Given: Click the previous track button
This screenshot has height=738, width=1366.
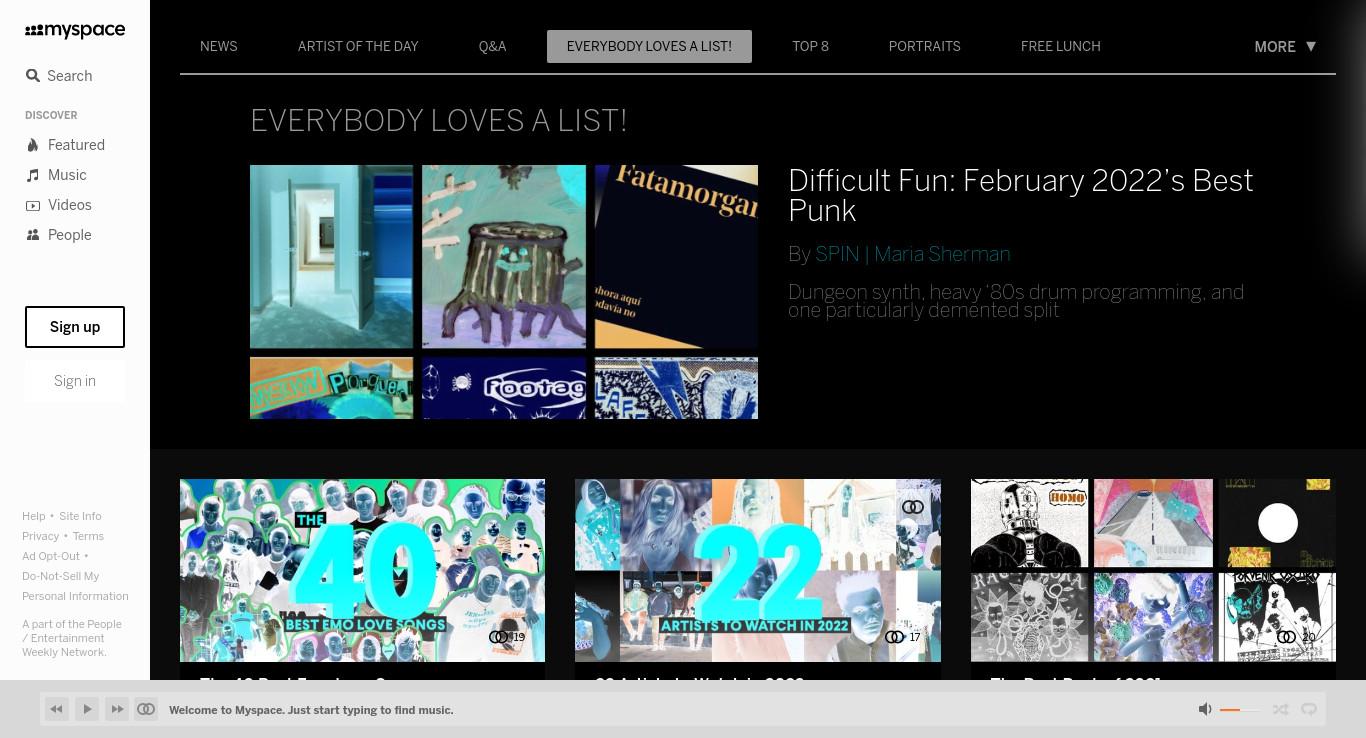Looking at the screenshot, I should pyautogui.click(x=57, y=709).
